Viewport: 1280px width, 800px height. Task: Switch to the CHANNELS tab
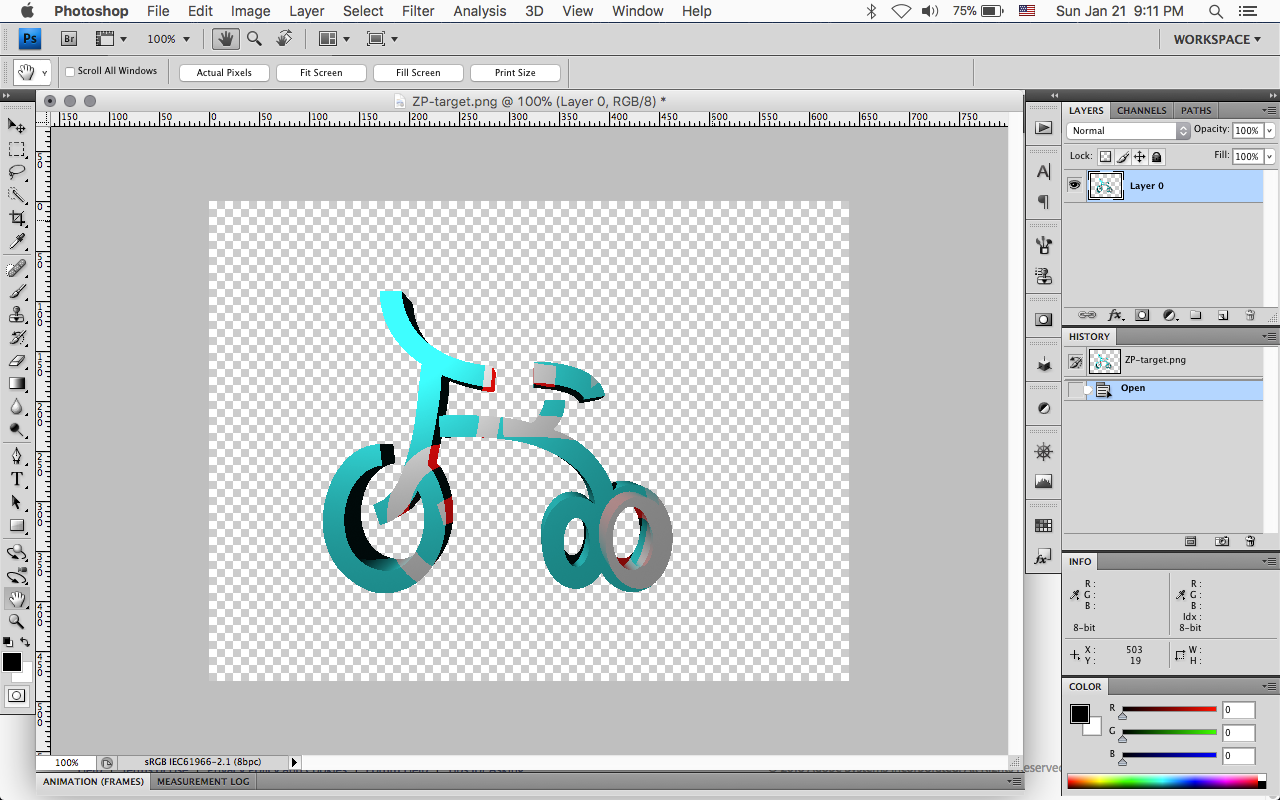click(x=1142, y=111)
